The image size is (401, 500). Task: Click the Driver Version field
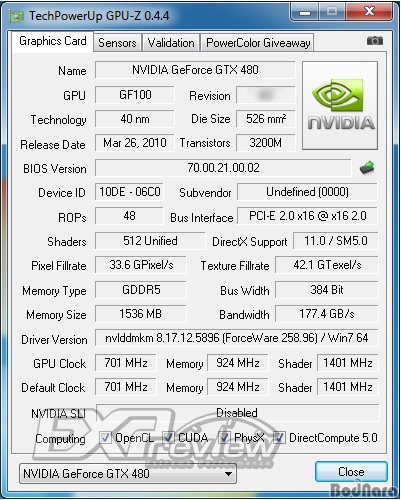coord(237,338)
